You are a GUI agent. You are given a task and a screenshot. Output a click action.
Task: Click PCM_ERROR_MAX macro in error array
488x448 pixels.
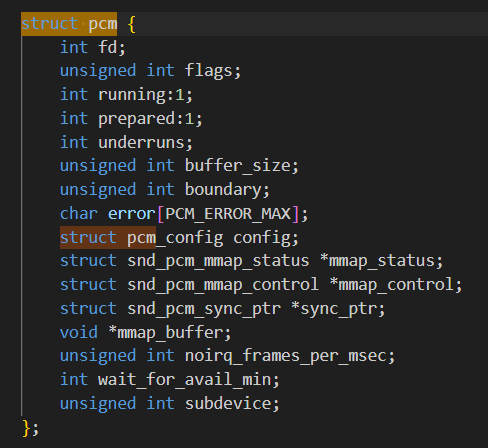coord(228,214)
